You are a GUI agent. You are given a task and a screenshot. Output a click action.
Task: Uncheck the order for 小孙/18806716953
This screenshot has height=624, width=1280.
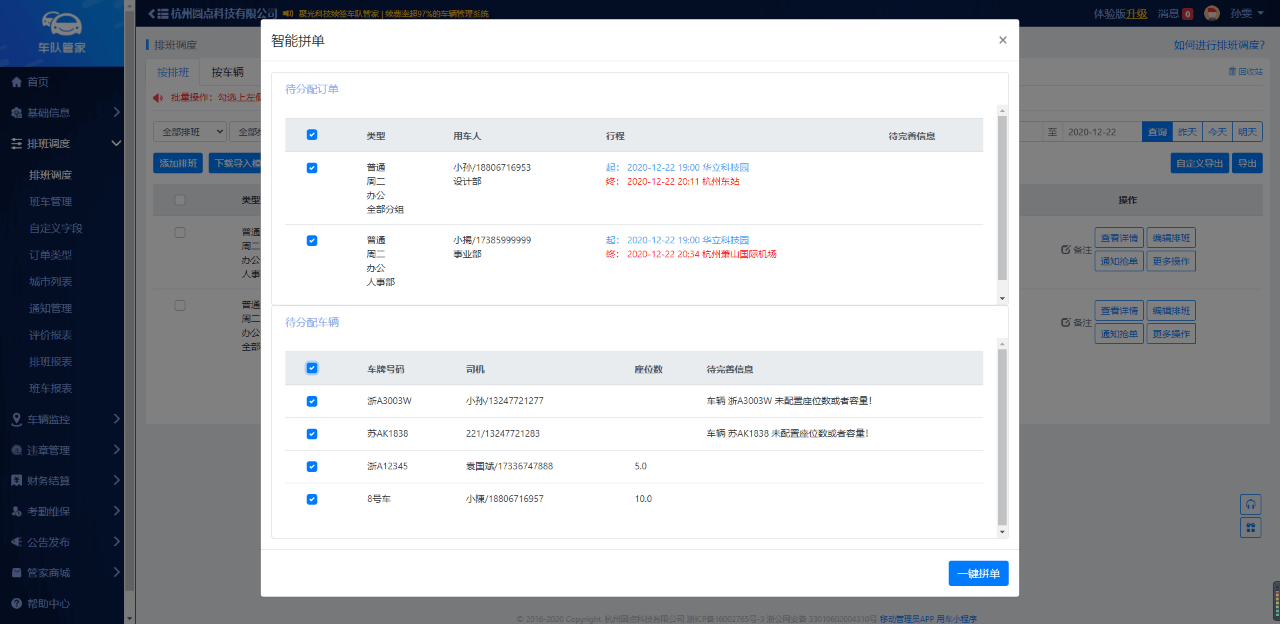point(312,168)
